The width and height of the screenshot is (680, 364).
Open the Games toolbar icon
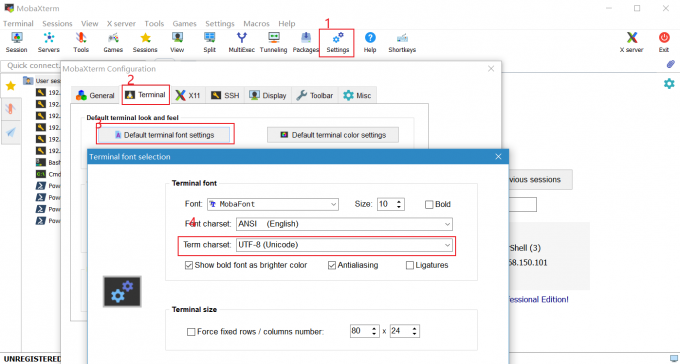click(113, 43)
